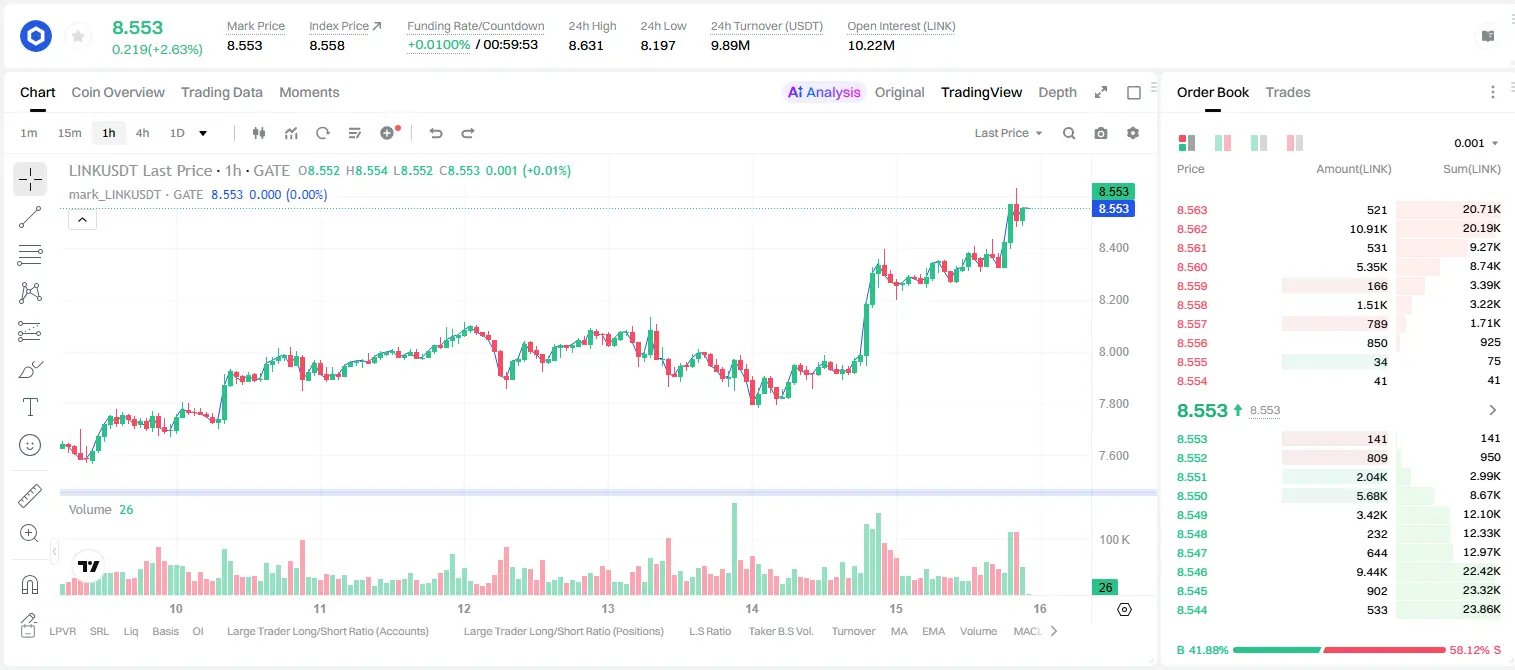The image size is (1515, 670).
Task: Open the Last Price dropdown
Action: pyautogui.click(x=1008, y=133)
